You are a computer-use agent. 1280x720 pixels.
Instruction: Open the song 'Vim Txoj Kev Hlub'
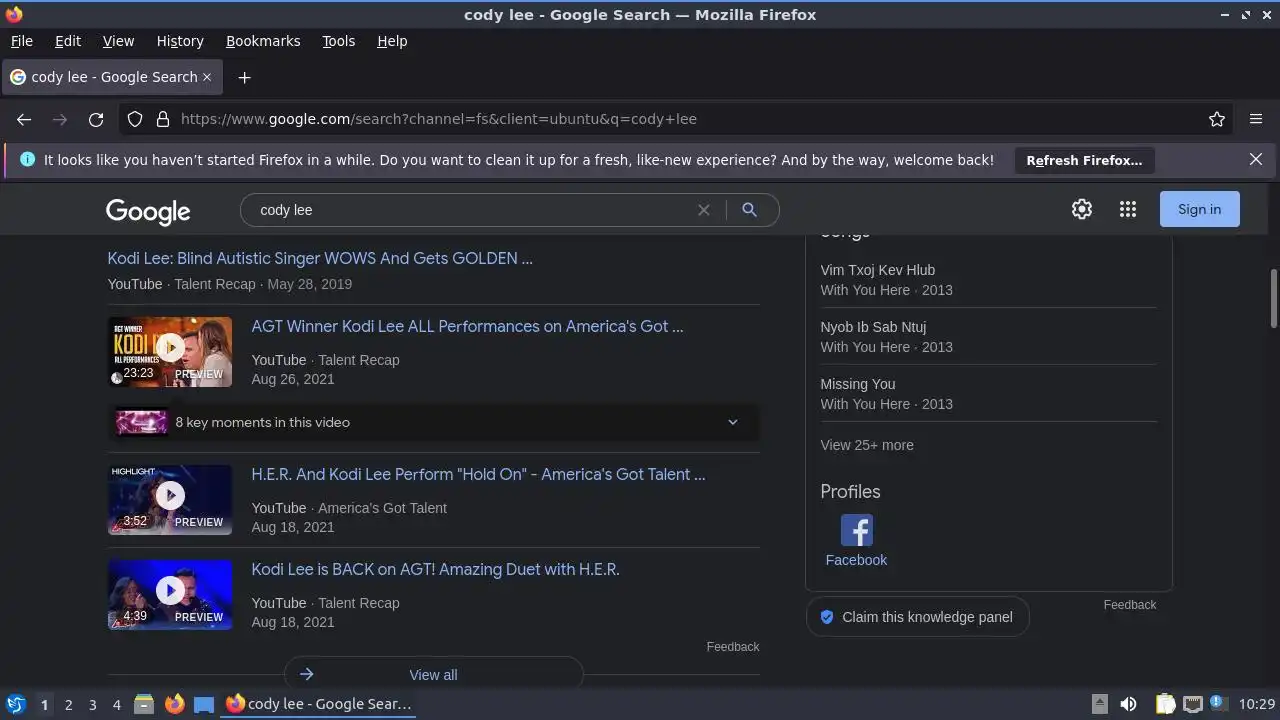click(877, 270)
